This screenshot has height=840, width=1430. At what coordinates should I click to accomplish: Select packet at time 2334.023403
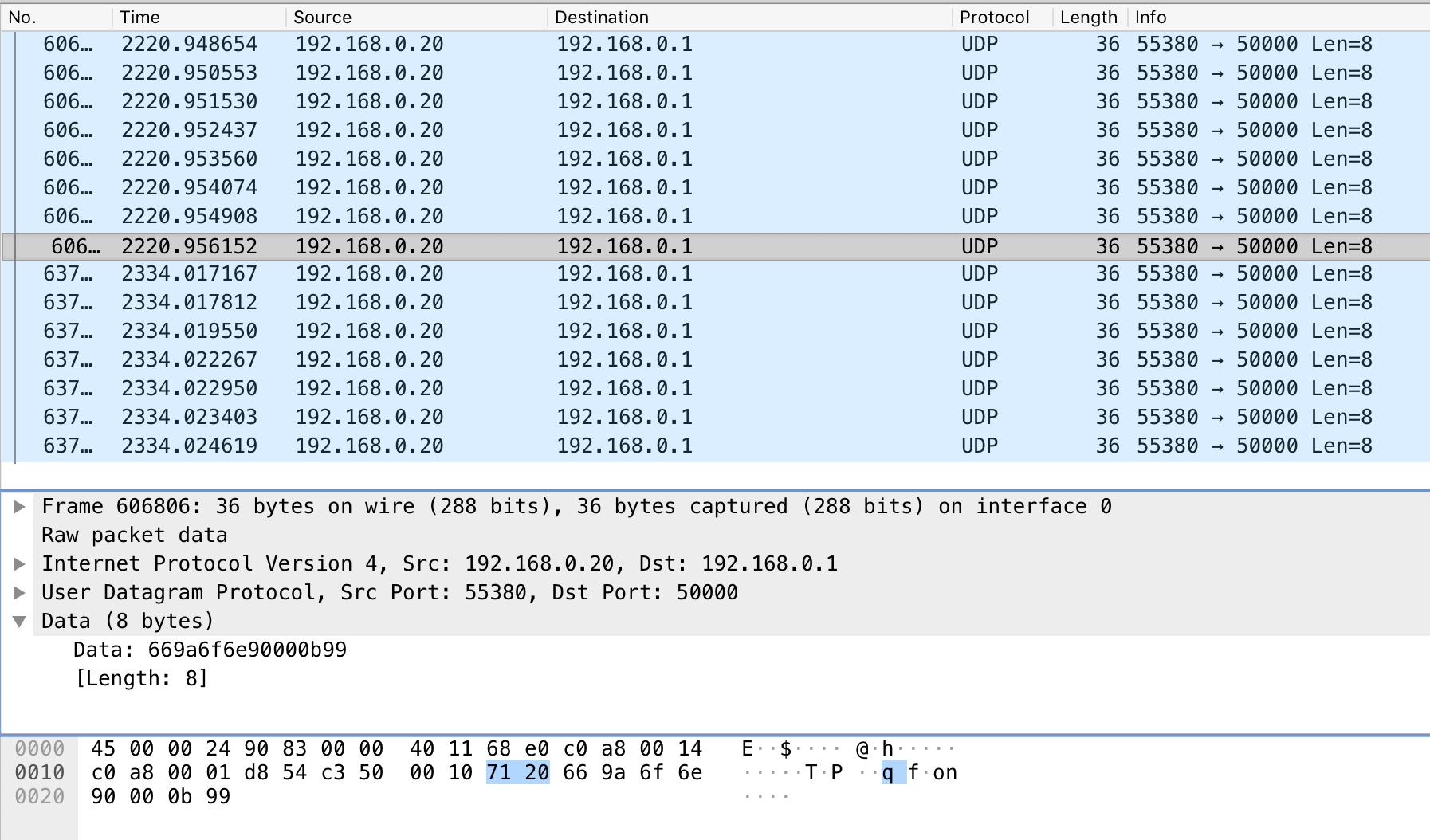pos(715,418)
